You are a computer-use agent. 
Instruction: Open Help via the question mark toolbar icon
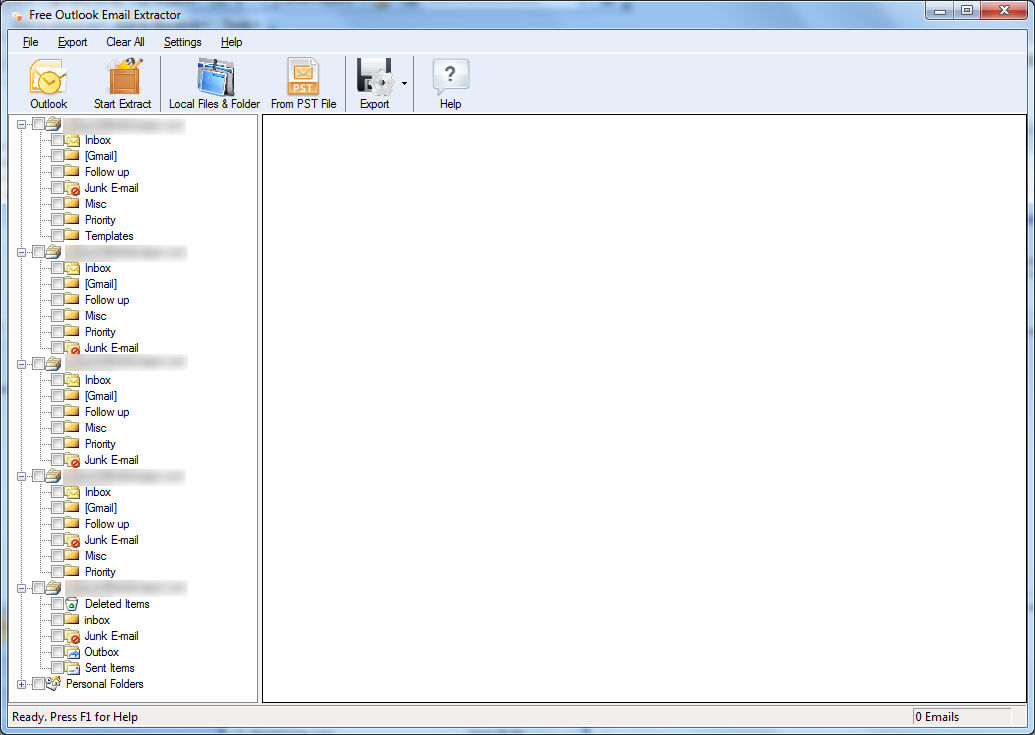(x=450, y=77)
